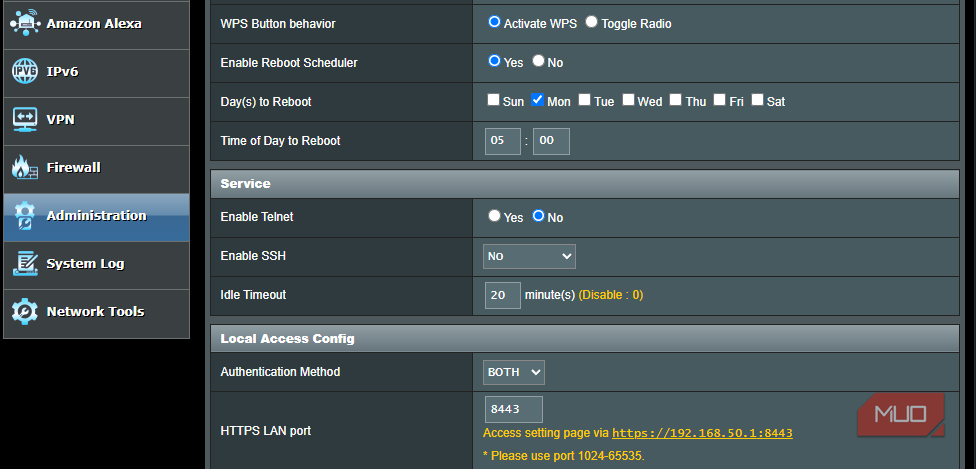The height and width of the screenshot is (469, 976).
Task: Open the https://192.168.50.1:8443 link
Action: [702, 433]
